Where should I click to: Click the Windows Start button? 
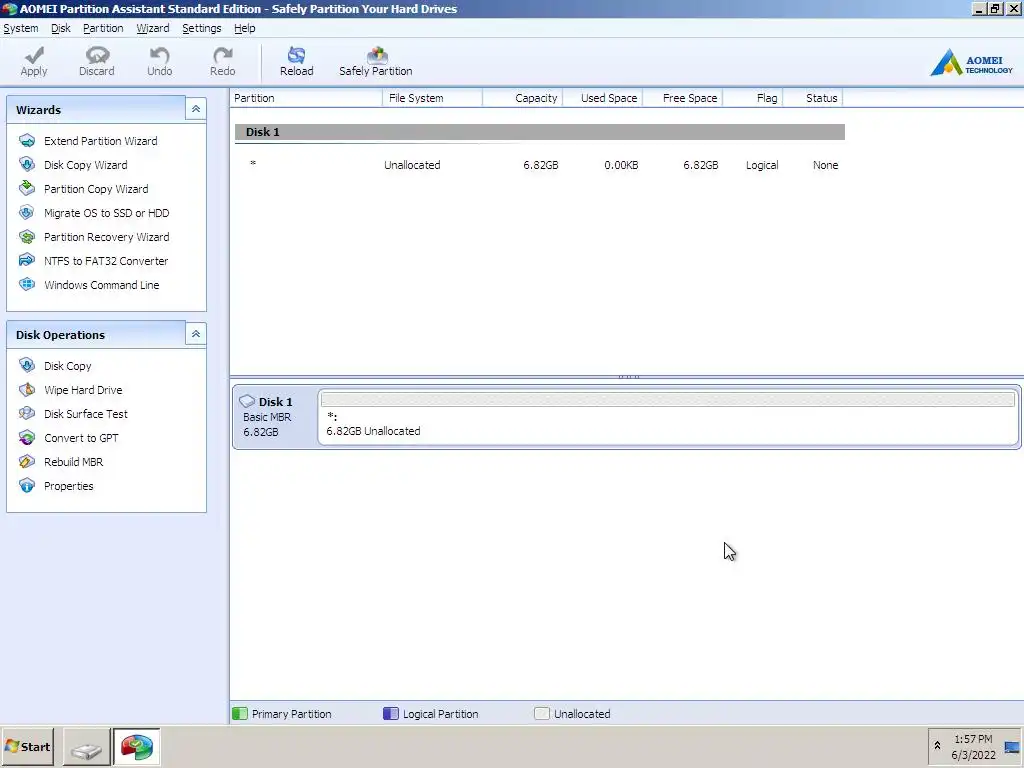(27, 746)
